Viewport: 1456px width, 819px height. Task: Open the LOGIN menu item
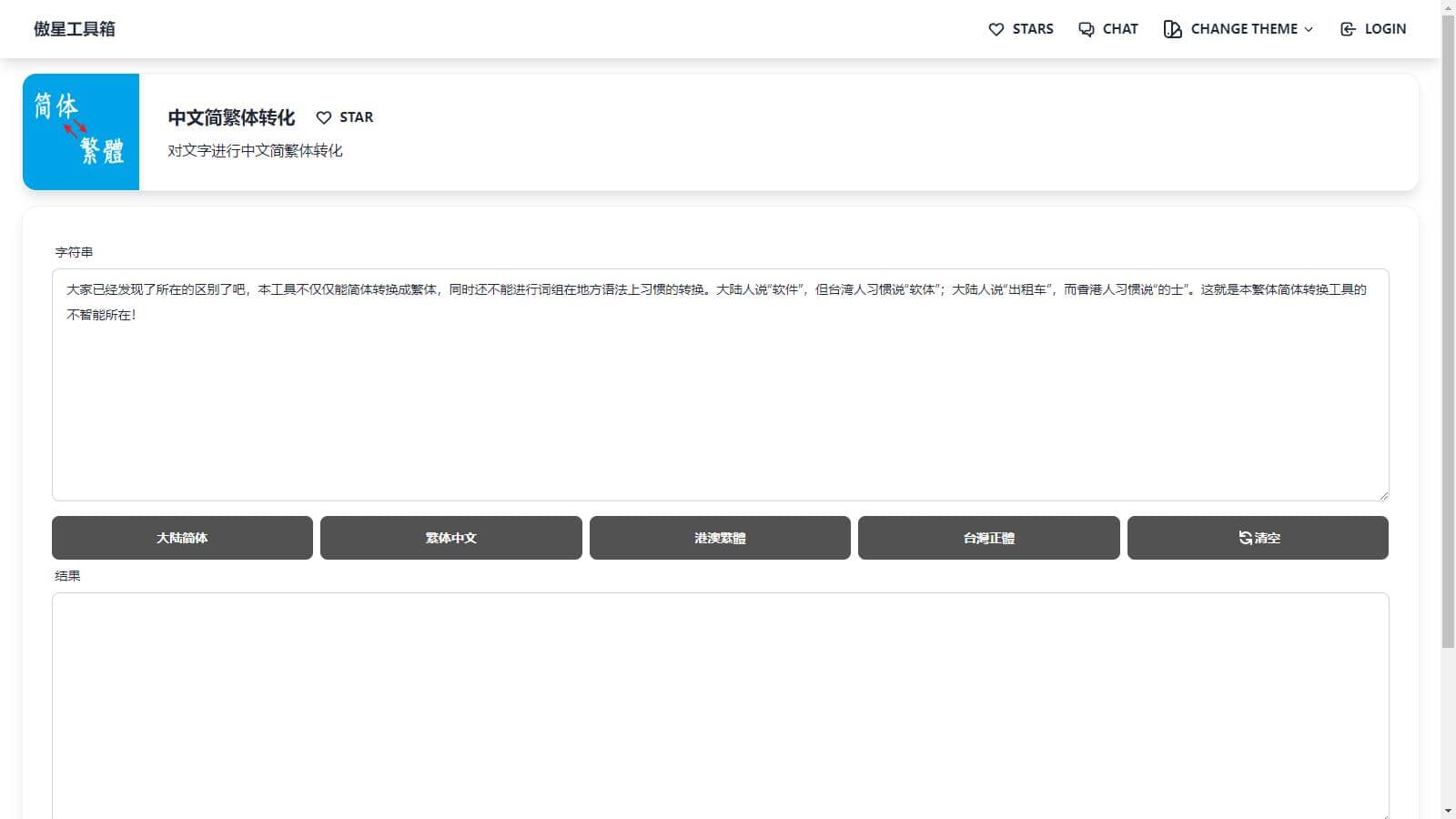(1384, 29)
